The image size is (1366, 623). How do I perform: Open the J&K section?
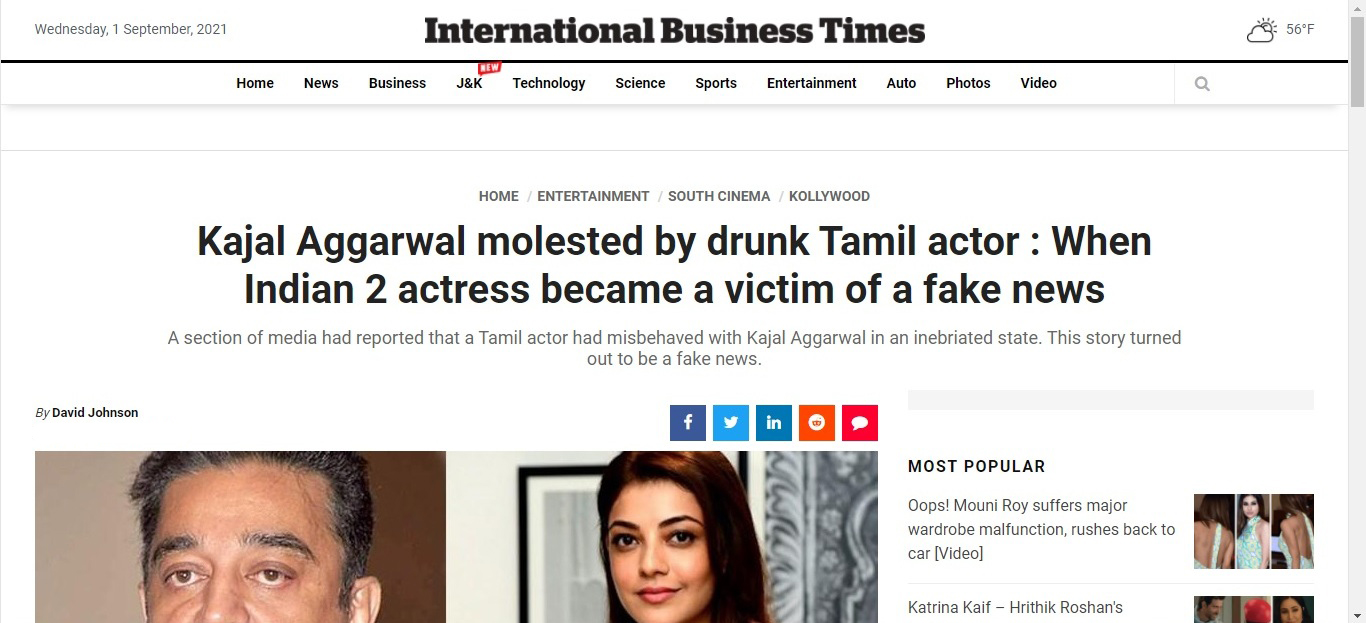point(469,83)
